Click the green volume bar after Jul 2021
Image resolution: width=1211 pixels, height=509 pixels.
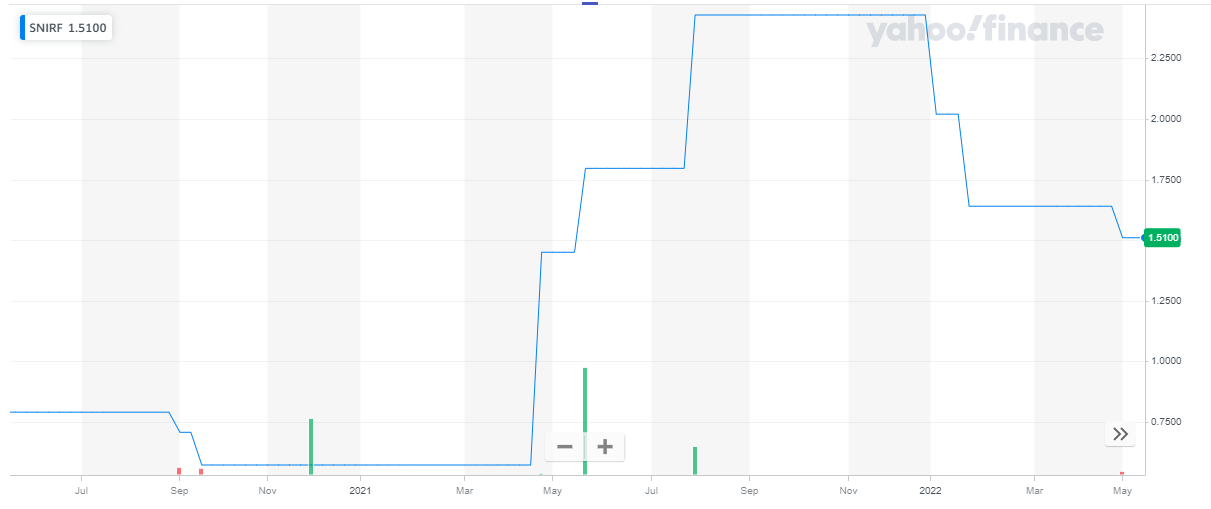click(694, 460)
